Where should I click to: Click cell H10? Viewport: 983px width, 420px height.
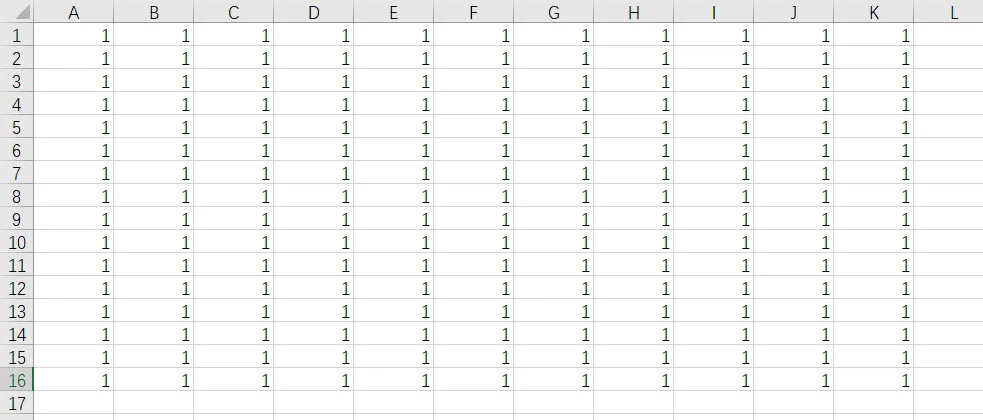coord(634,242)
